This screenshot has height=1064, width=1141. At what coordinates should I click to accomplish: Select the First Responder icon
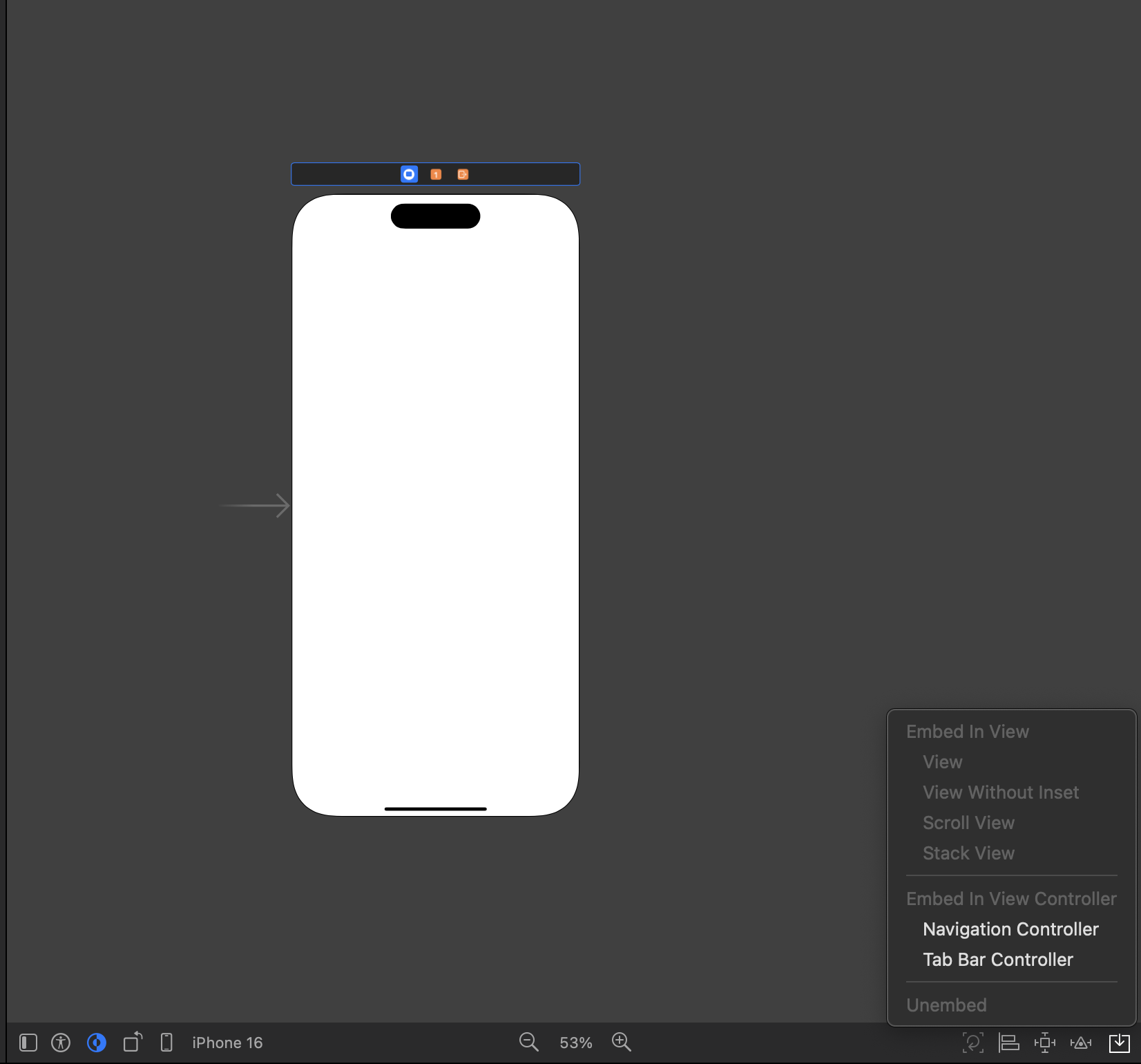click(436, 174)
